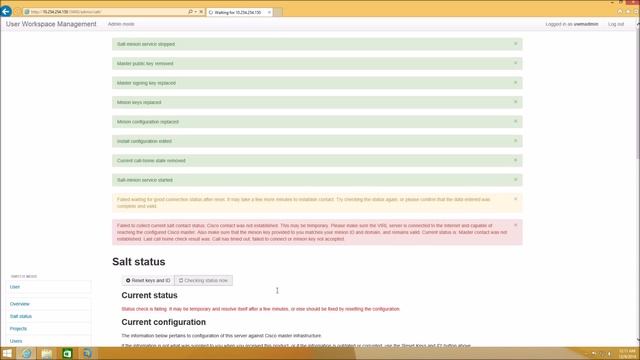Open Users in the sidebar
Screen dimensions: 640x360
[x=16, y=341]
